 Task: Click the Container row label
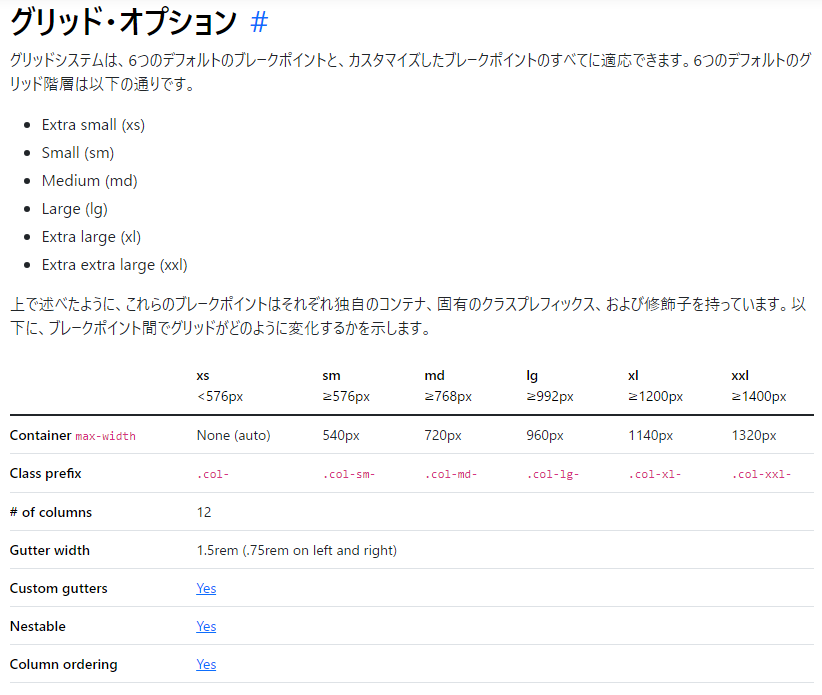40,436
